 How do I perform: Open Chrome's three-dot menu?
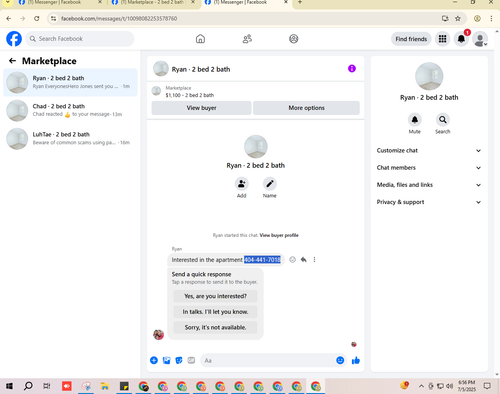491,19
